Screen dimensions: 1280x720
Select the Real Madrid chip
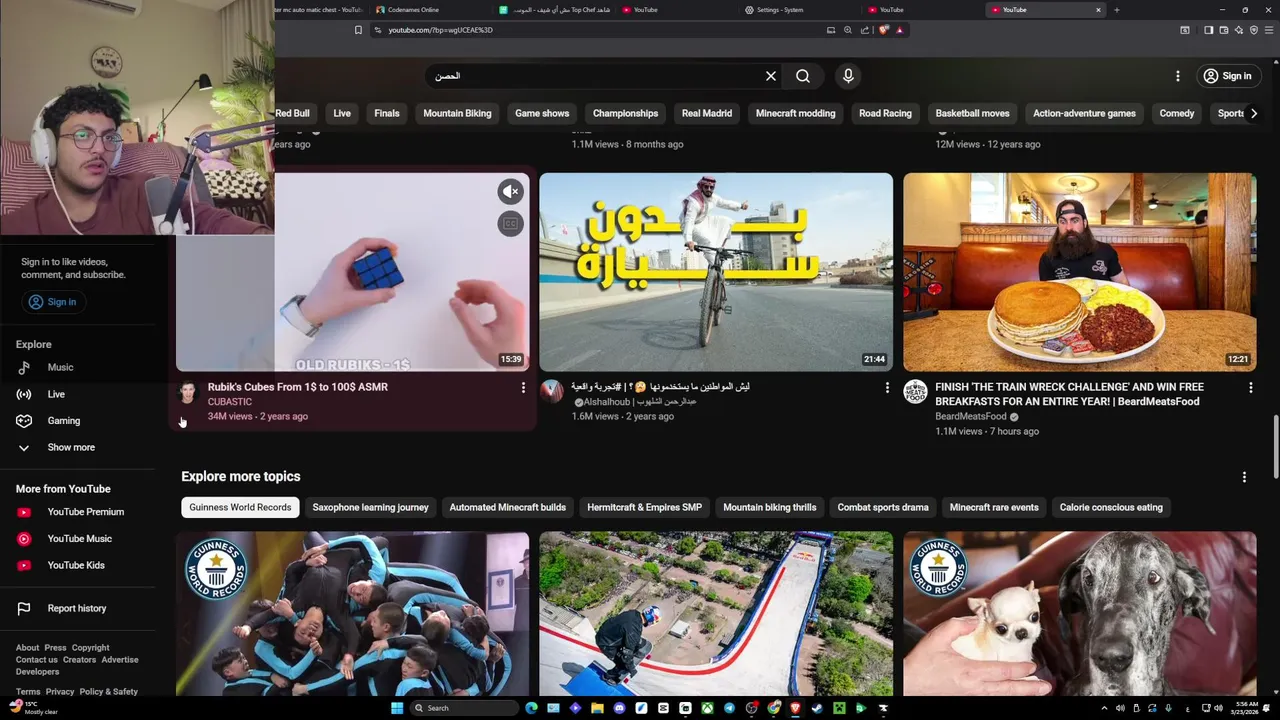tap(707, 113)
